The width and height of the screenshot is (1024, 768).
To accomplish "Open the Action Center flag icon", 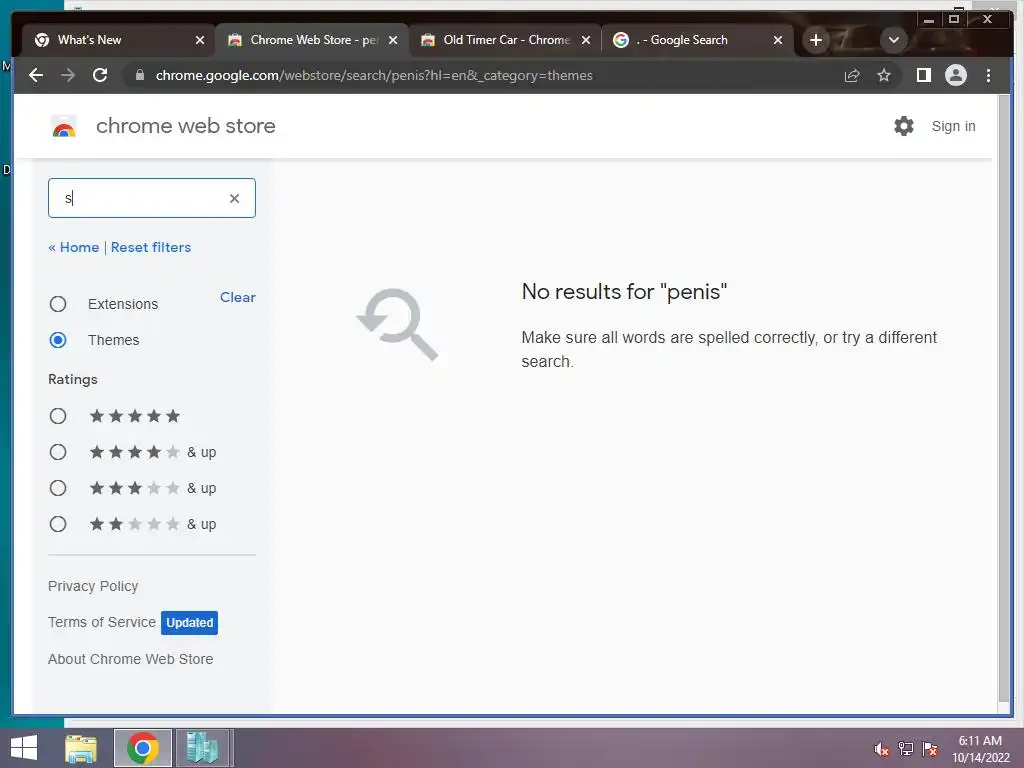I will 930,749.
